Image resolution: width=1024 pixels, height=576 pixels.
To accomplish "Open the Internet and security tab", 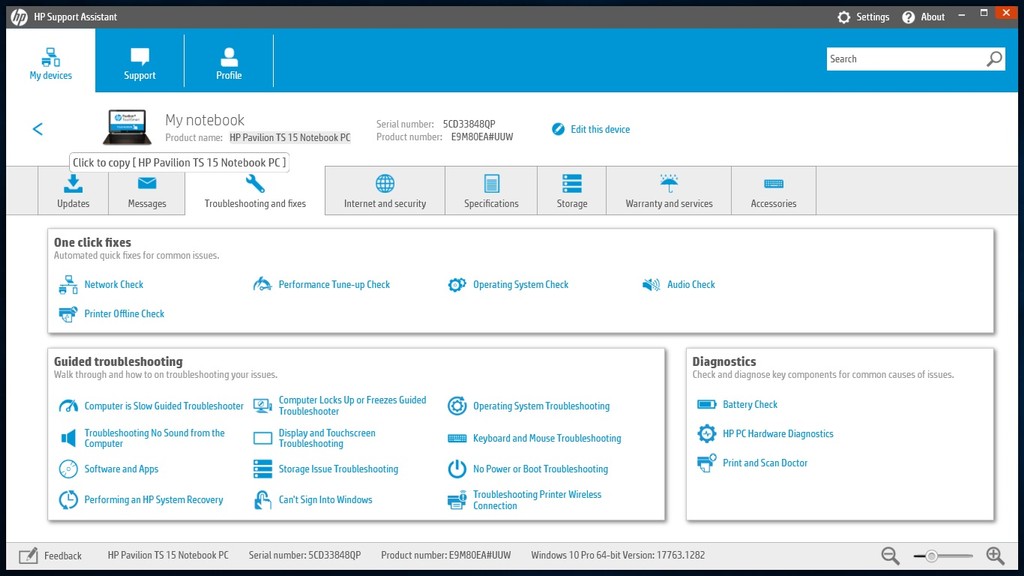I will tap(385, 191).
